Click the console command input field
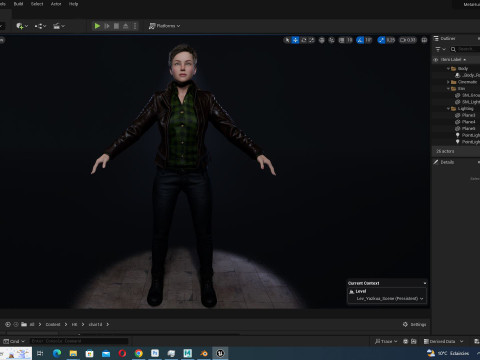The width and height of the screenshot is (480, 360). [79, 341]
